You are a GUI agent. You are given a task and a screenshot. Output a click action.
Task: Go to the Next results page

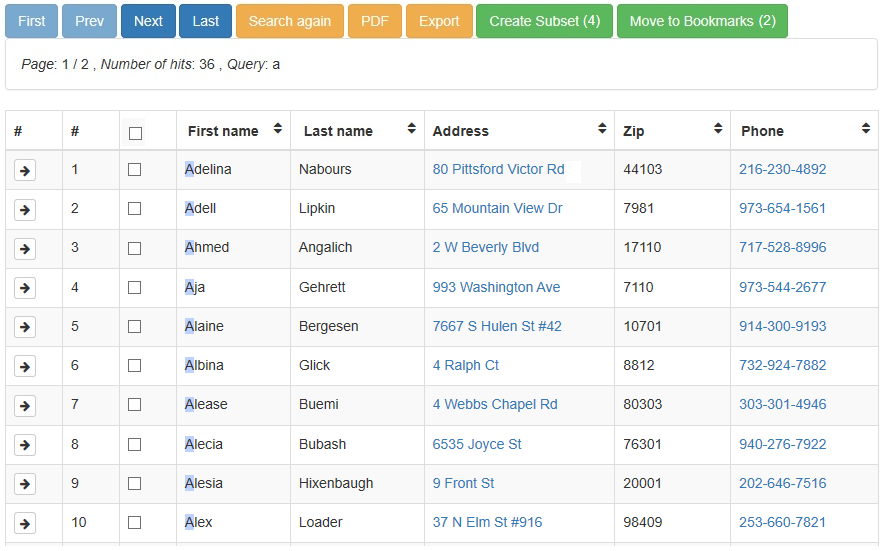click(x=148, y=21)
